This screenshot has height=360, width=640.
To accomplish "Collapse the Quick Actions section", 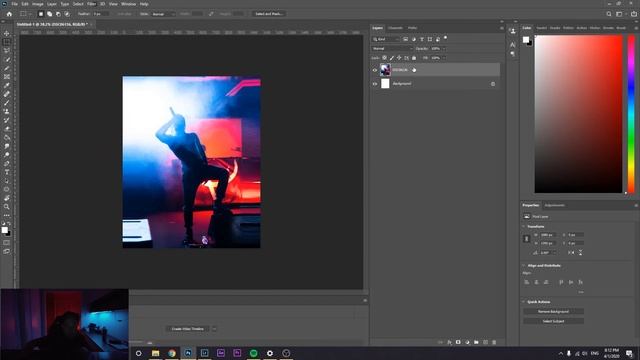I will pos(524,302).
